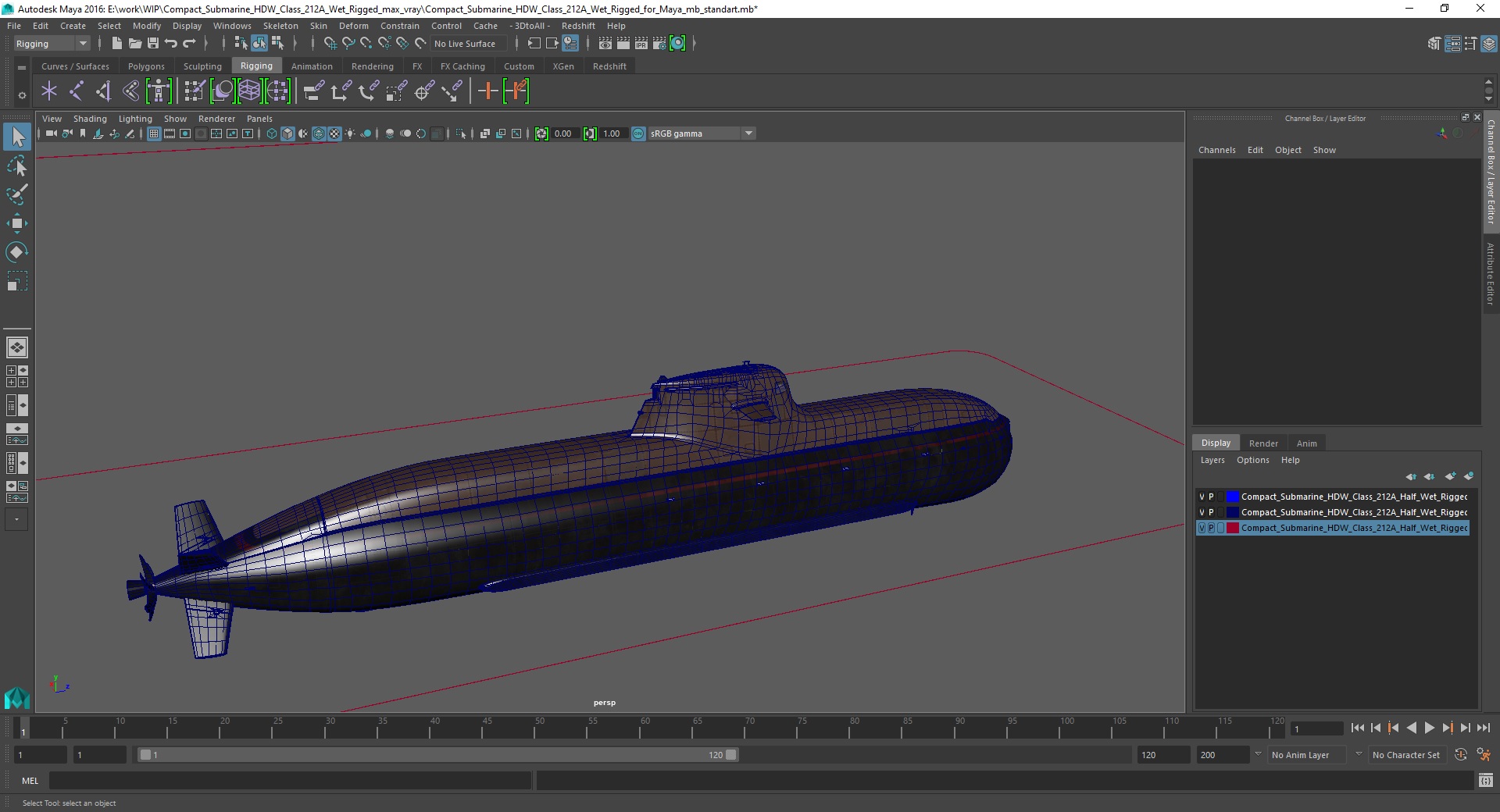Click the Snap to Grids magnet icon
The height and width of the screenshot is (812, 1500).
pos(330,43)
